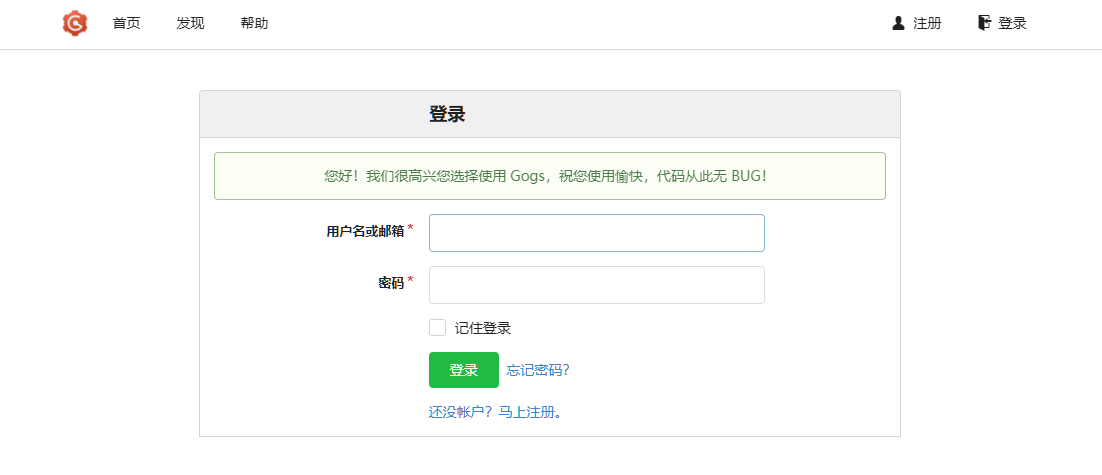Focus the 密码 input field
The image size is (1102, 475).
point(597,285)
